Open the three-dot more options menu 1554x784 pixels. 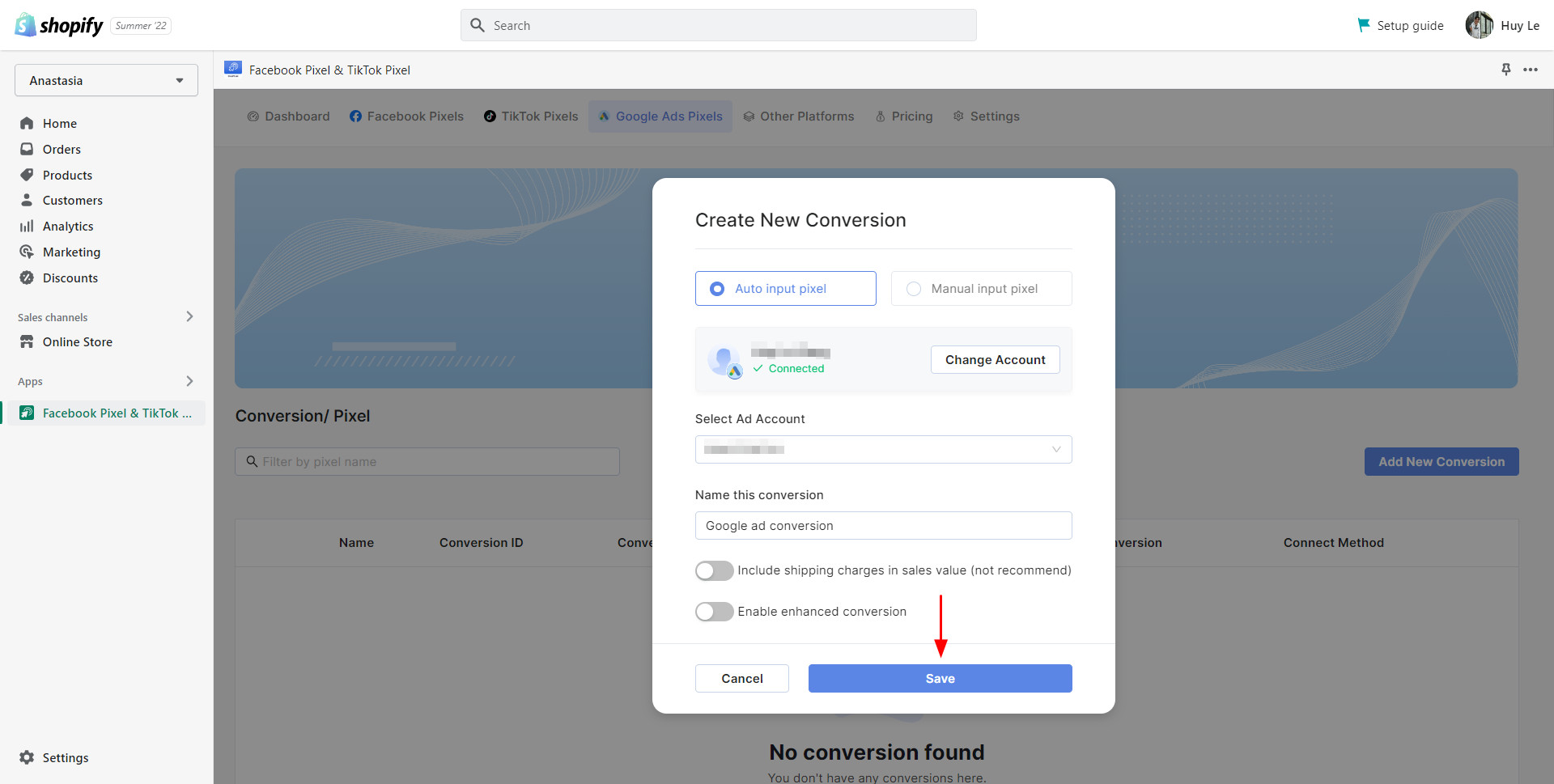coord(1530,70)
